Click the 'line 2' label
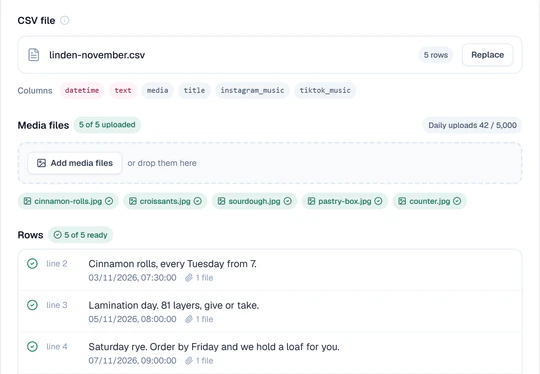Viewport: 540px width, 374px height. pyautogui.click(x=57, y=264)
